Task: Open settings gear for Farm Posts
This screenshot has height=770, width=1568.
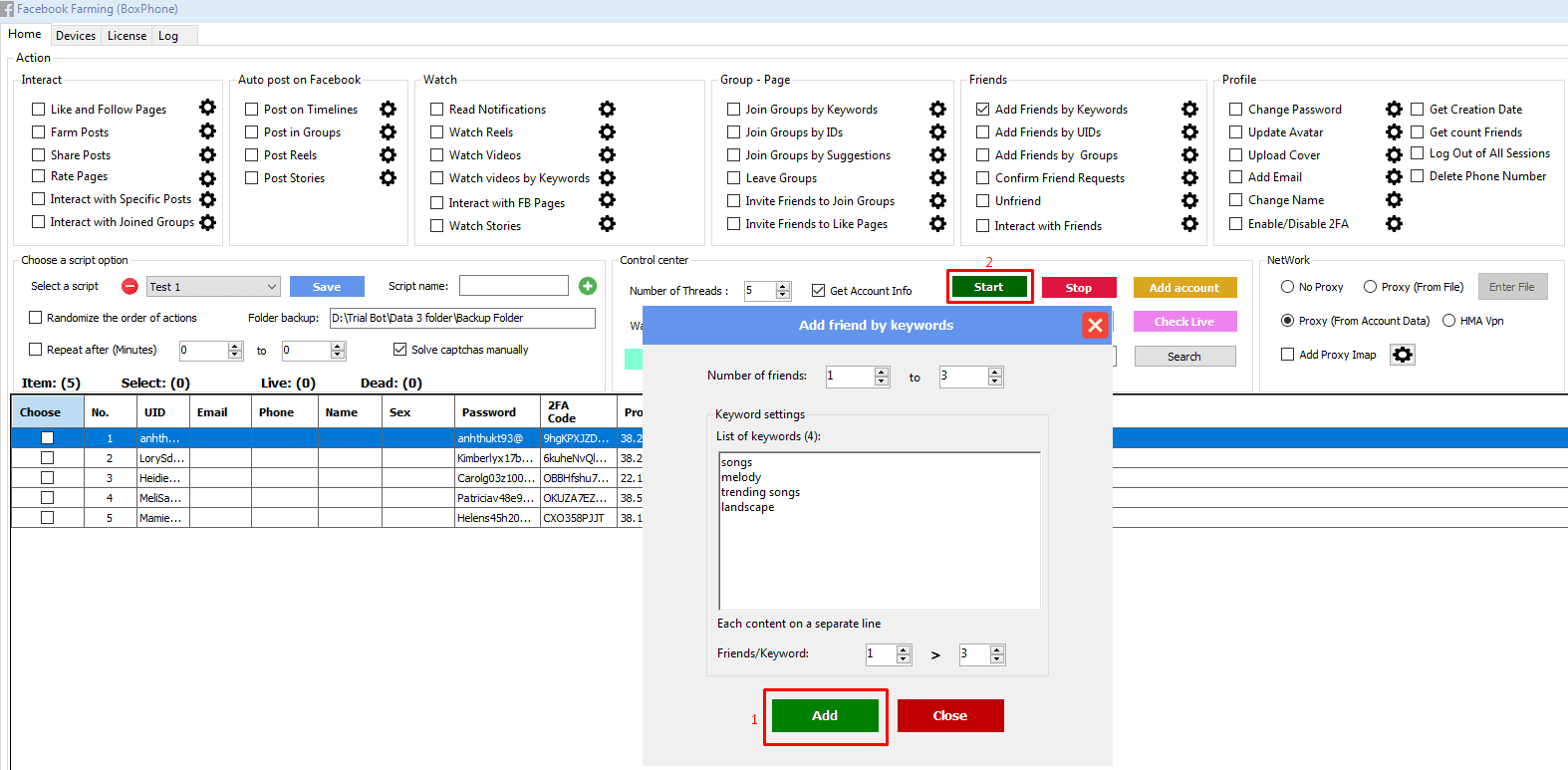Action: pos(207,130)
